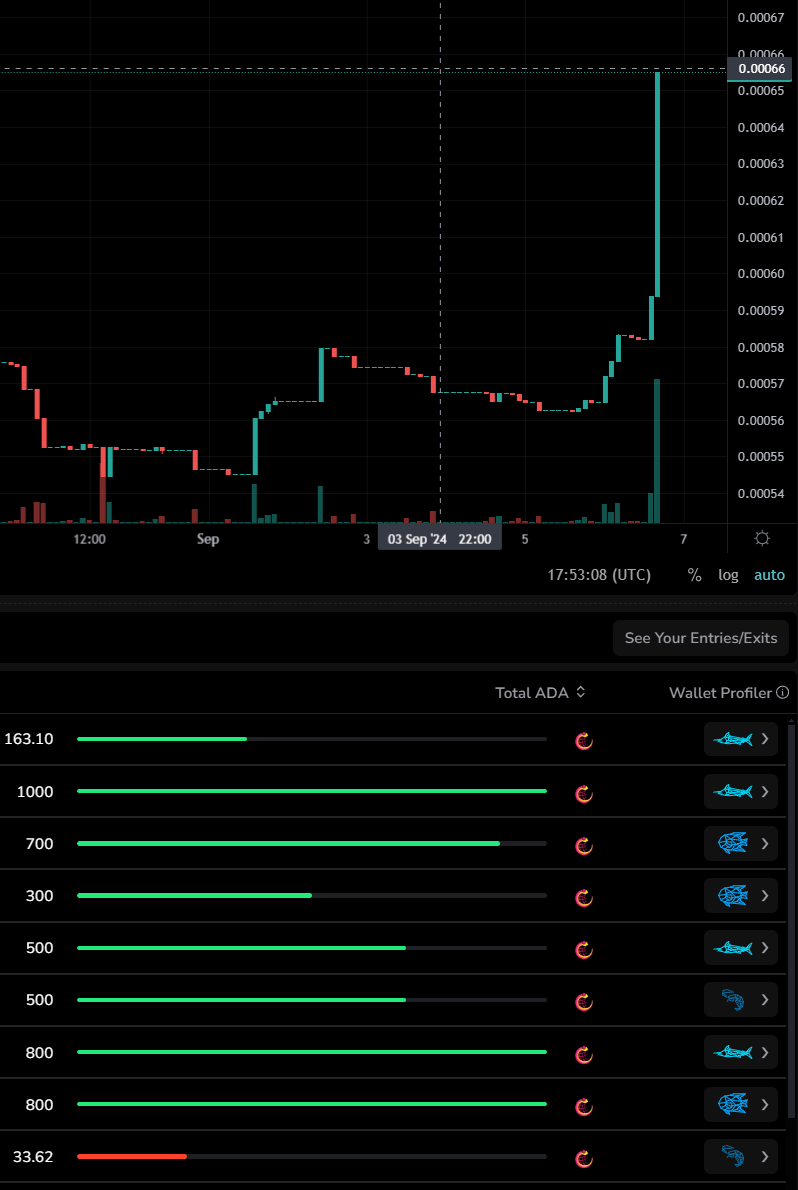Click the green progress bar in 163.10 row
This screenshot has width=798, height=1190.
coord(162,739)
